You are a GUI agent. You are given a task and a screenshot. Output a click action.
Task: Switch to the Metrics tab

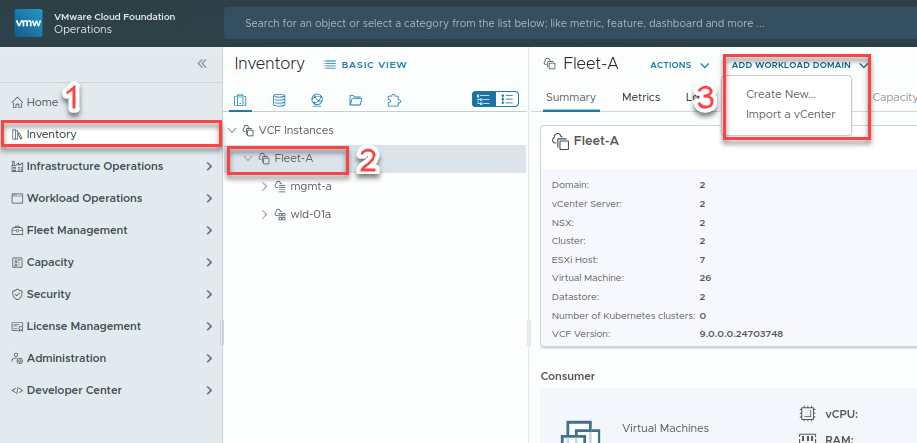click(x=641, y=97)
